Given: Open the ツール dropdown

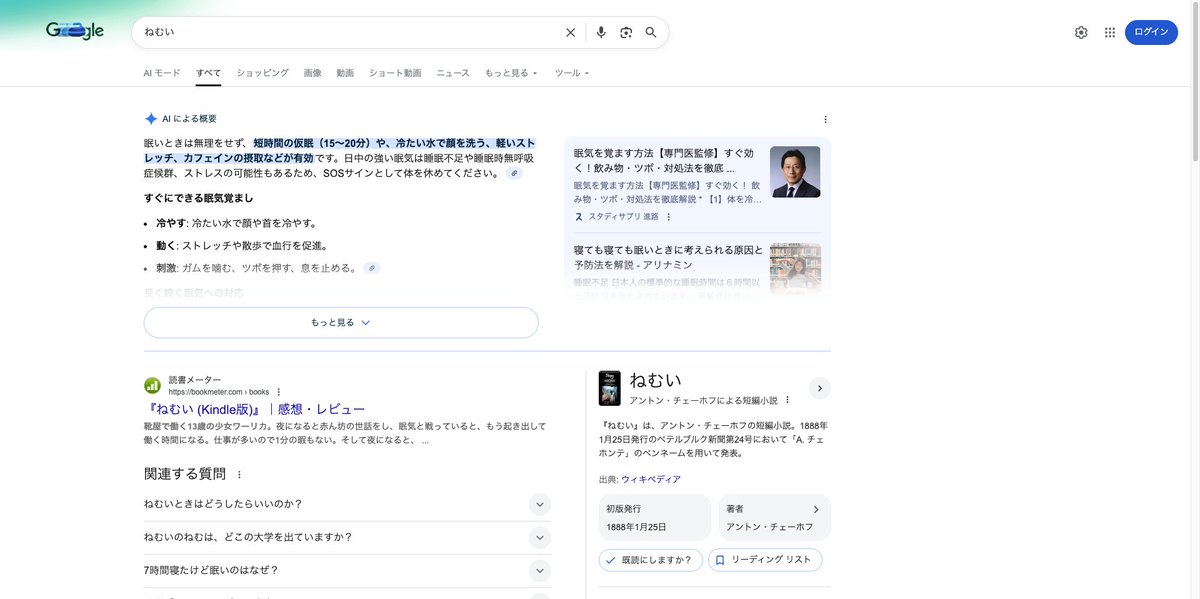Looking at the screenshot, I should (571, 73).
